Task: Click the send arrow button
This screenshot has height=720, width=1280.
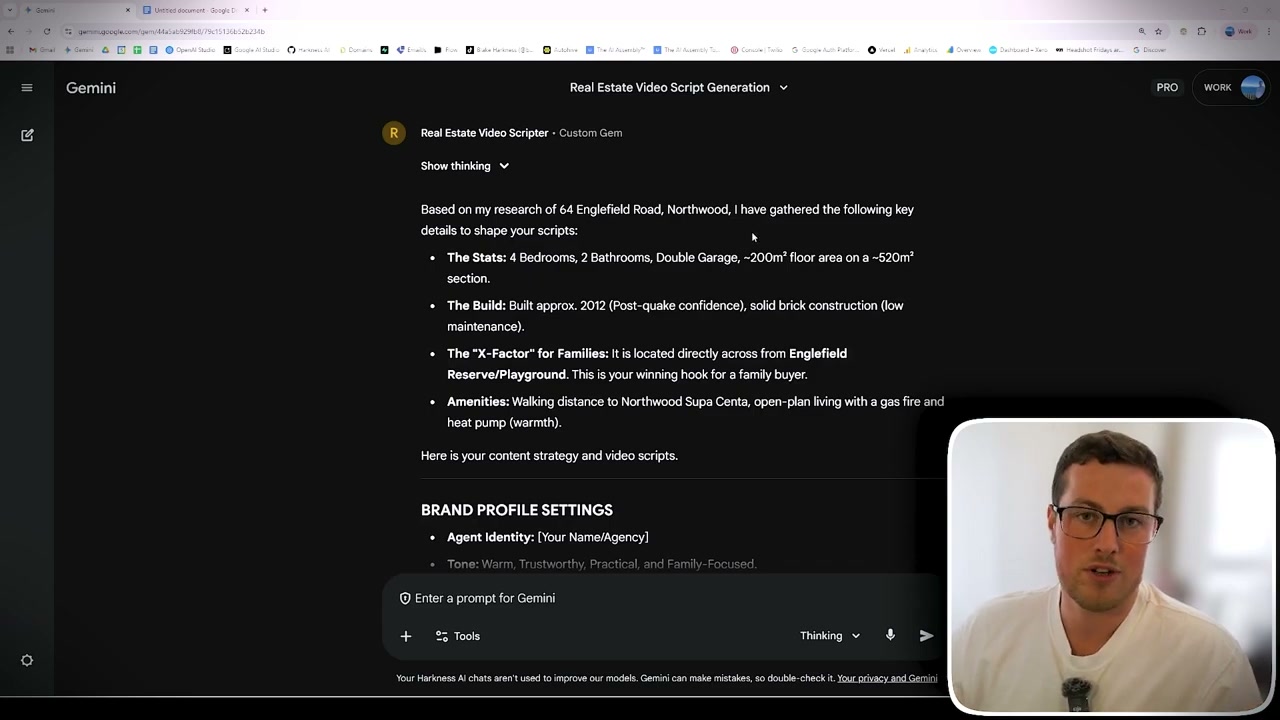Action: pyautogui.click(x=926, y=635)
